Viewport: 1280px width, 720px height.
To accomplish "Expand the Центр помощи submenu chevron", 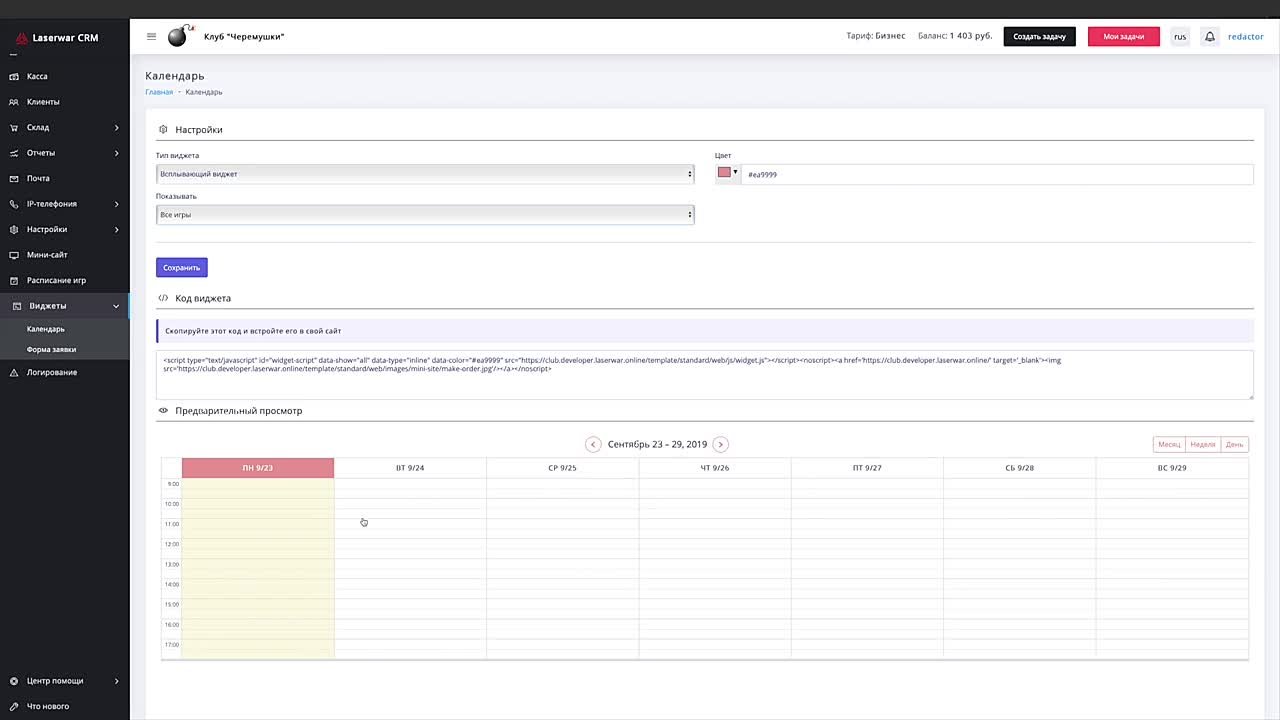I will (116, 681).
